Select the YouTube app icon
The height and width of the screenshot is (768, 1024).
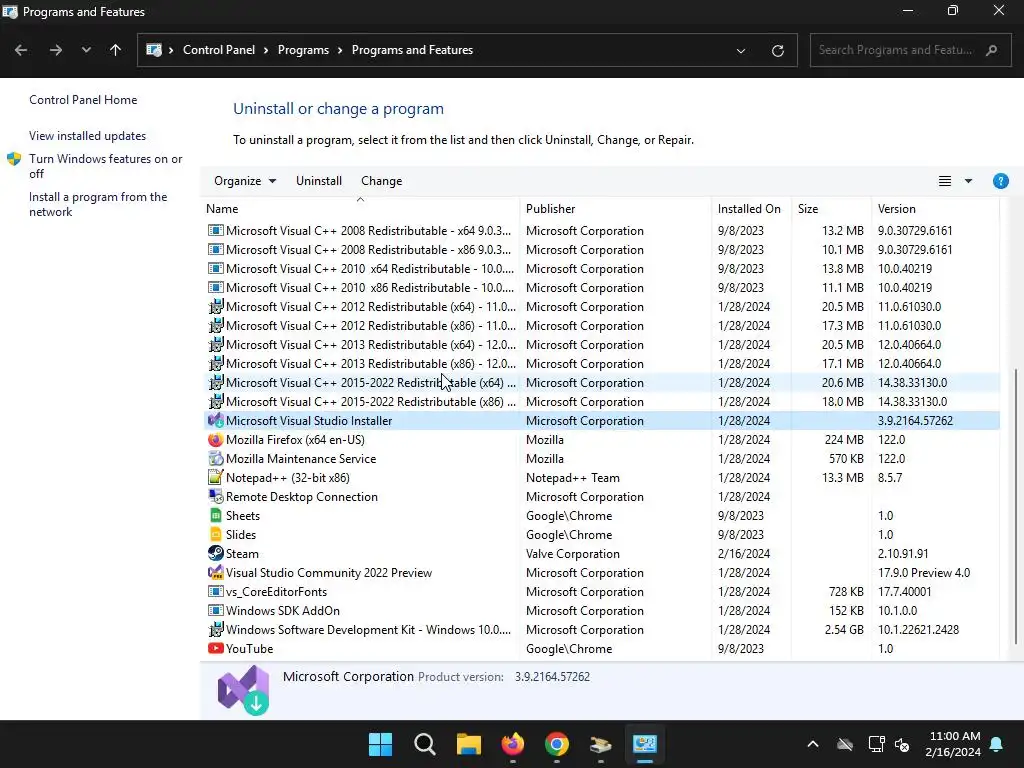pyautogui.click(x=215, y=648)
